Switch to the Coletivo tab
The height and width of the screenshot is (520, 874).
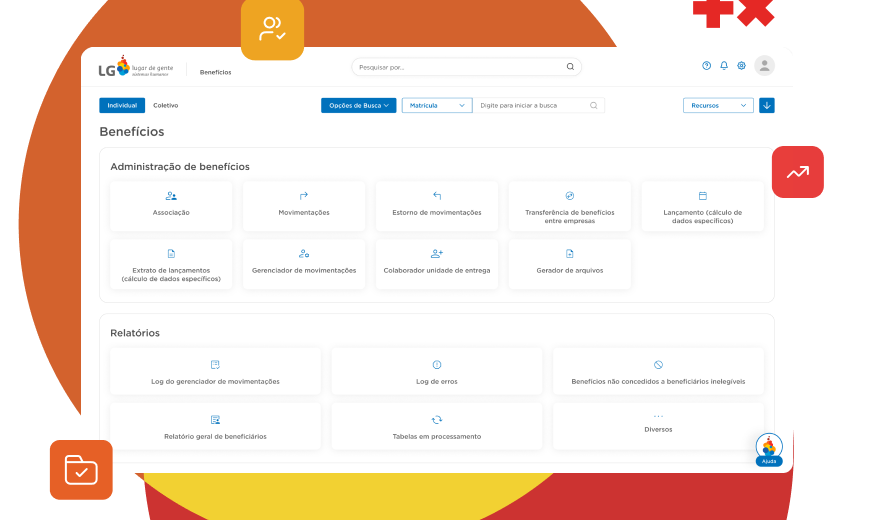pyautogui.click(x=166, y=105)
